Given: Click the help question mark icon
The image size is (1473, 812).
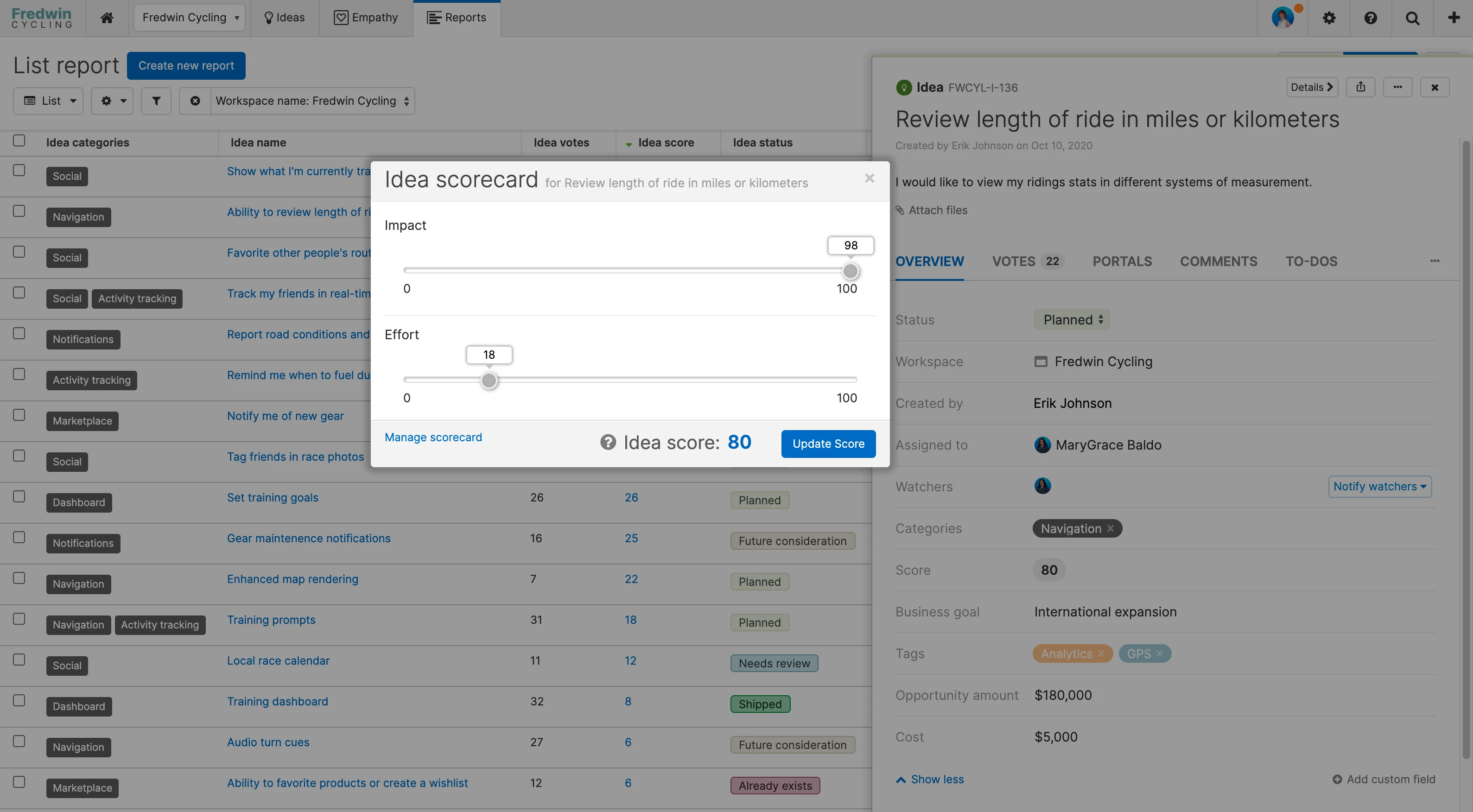Looking at the screenshot, I should 1371,18.
